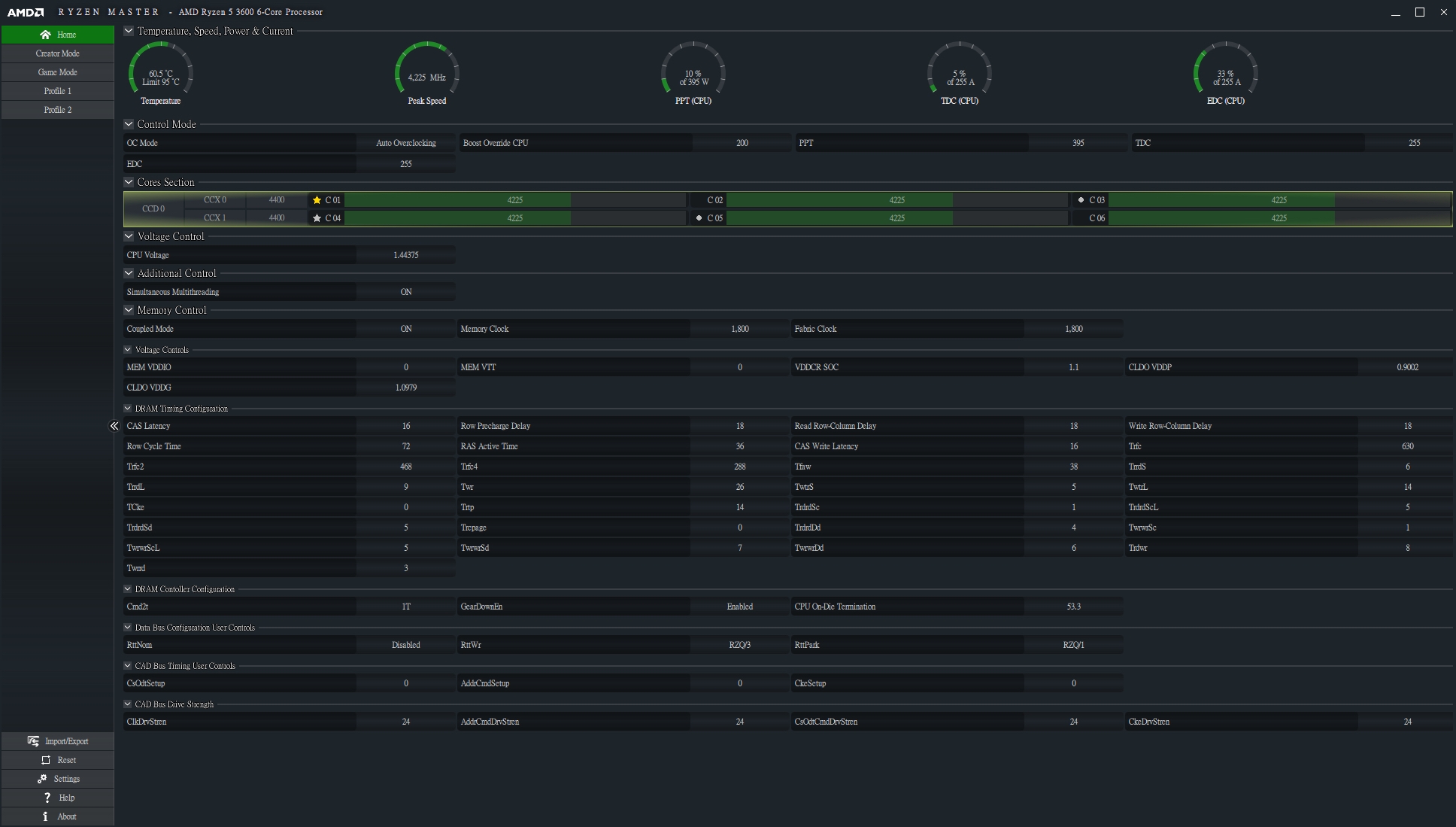Click the dot marker on core C 03
Screen dimensions: 1456x827
[1081, 200]
